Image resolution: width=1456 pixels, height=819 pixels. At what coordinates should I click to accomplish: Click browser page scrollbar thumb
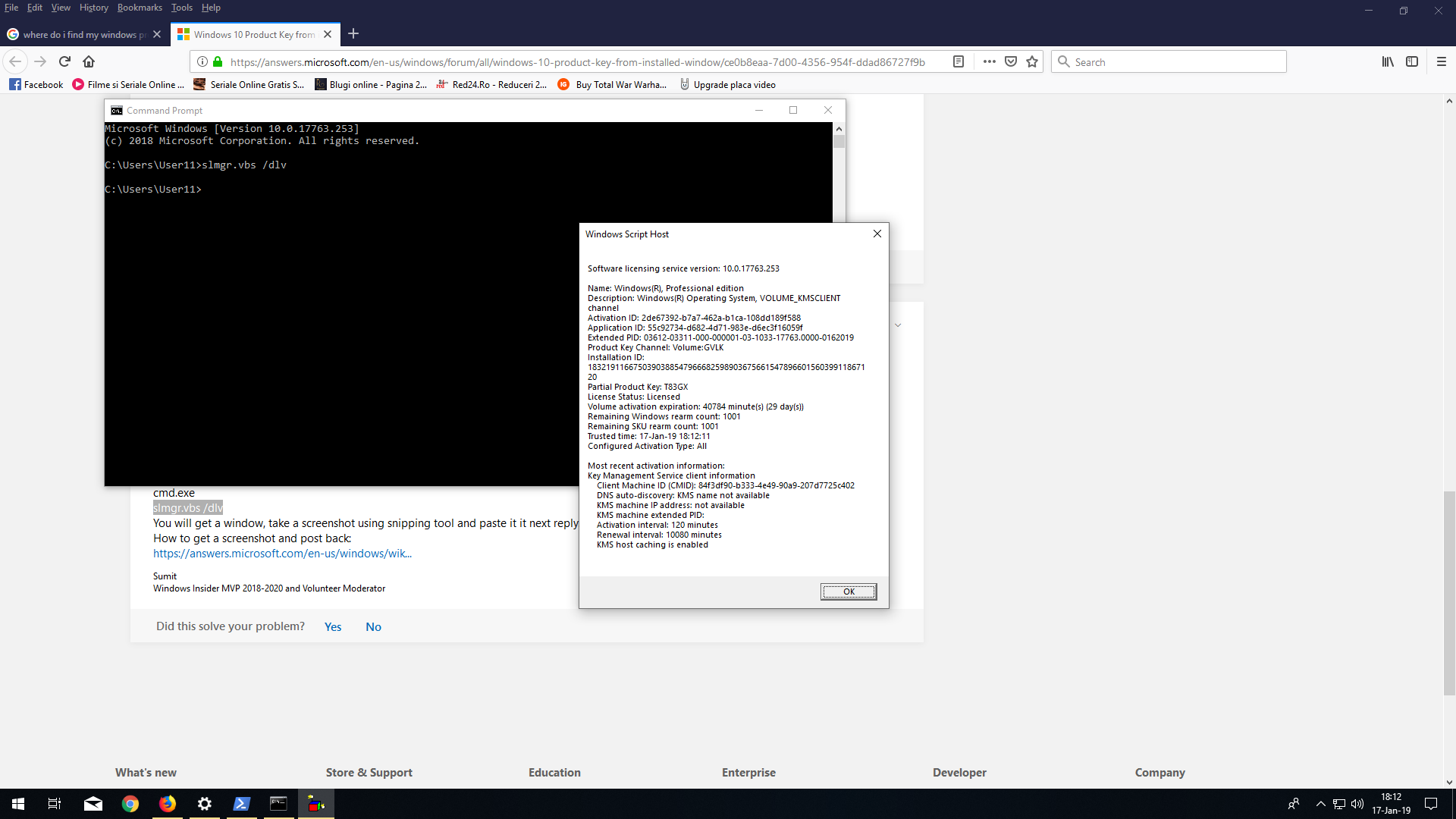point(1449,593)
